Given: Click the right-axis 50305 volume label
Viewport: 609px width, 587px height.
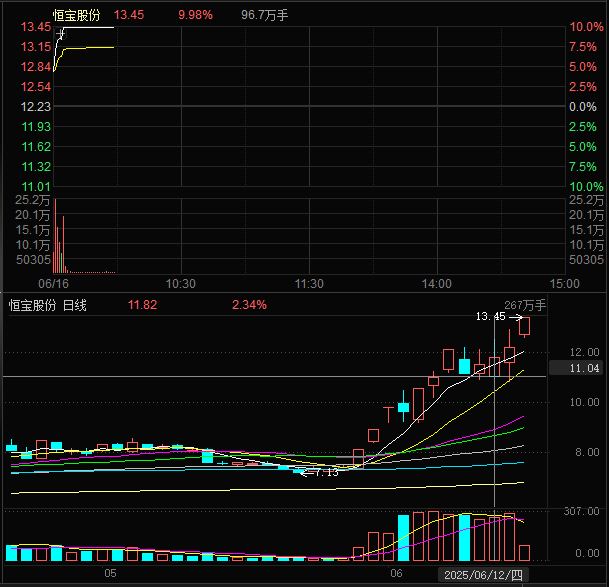Looking at the screenshot, I should click(x=586, y=260).
